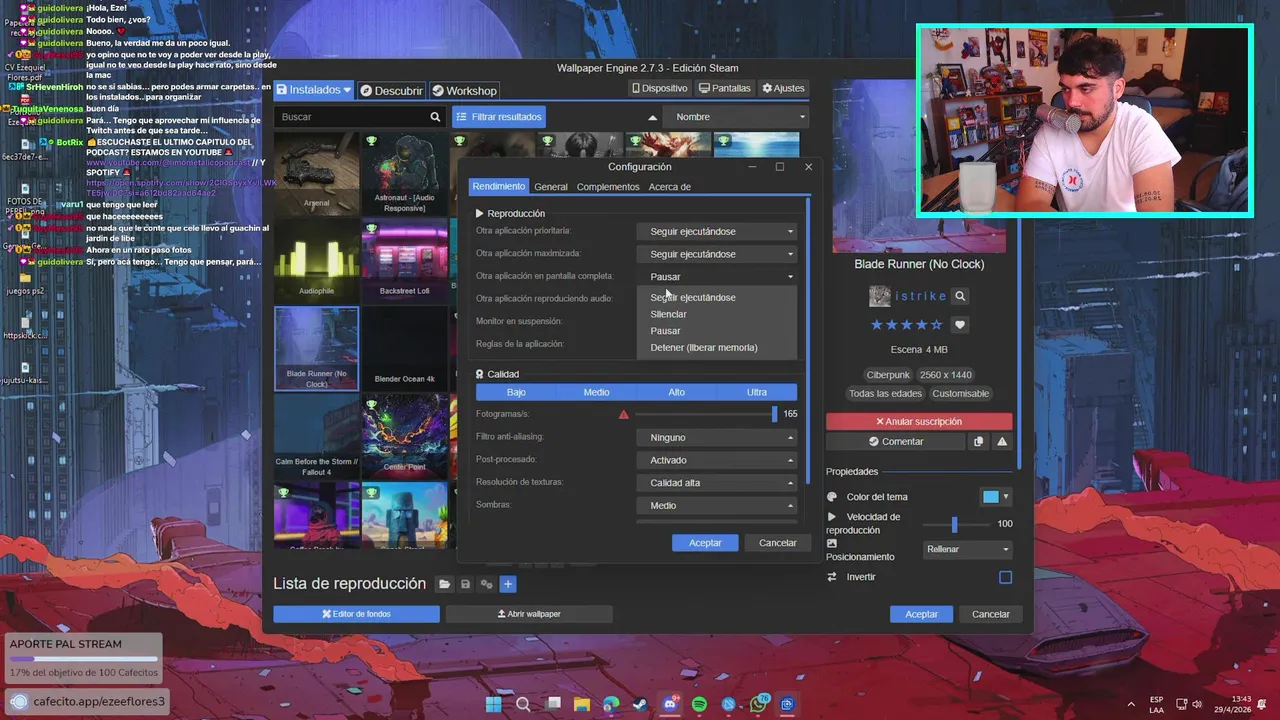Switch to the Complementos tab
Viewport: 1280px width, 720px height.
click(x=608, y=187)
